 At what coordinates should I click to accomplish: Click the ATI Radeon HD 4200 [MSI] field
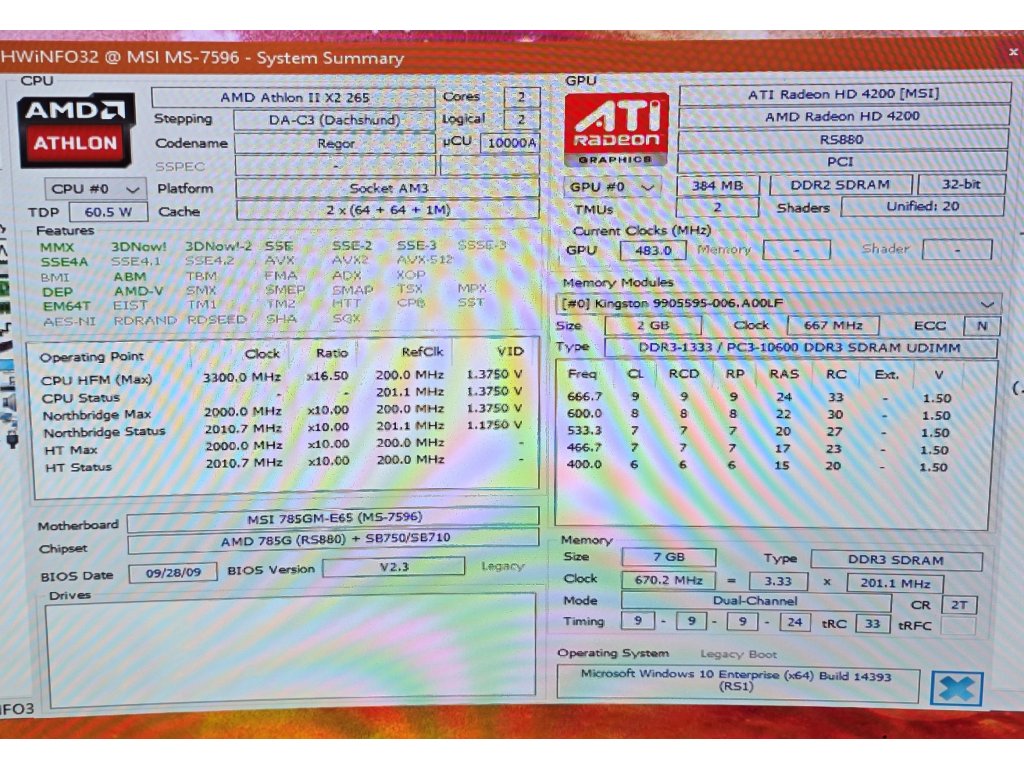point(844,94)
